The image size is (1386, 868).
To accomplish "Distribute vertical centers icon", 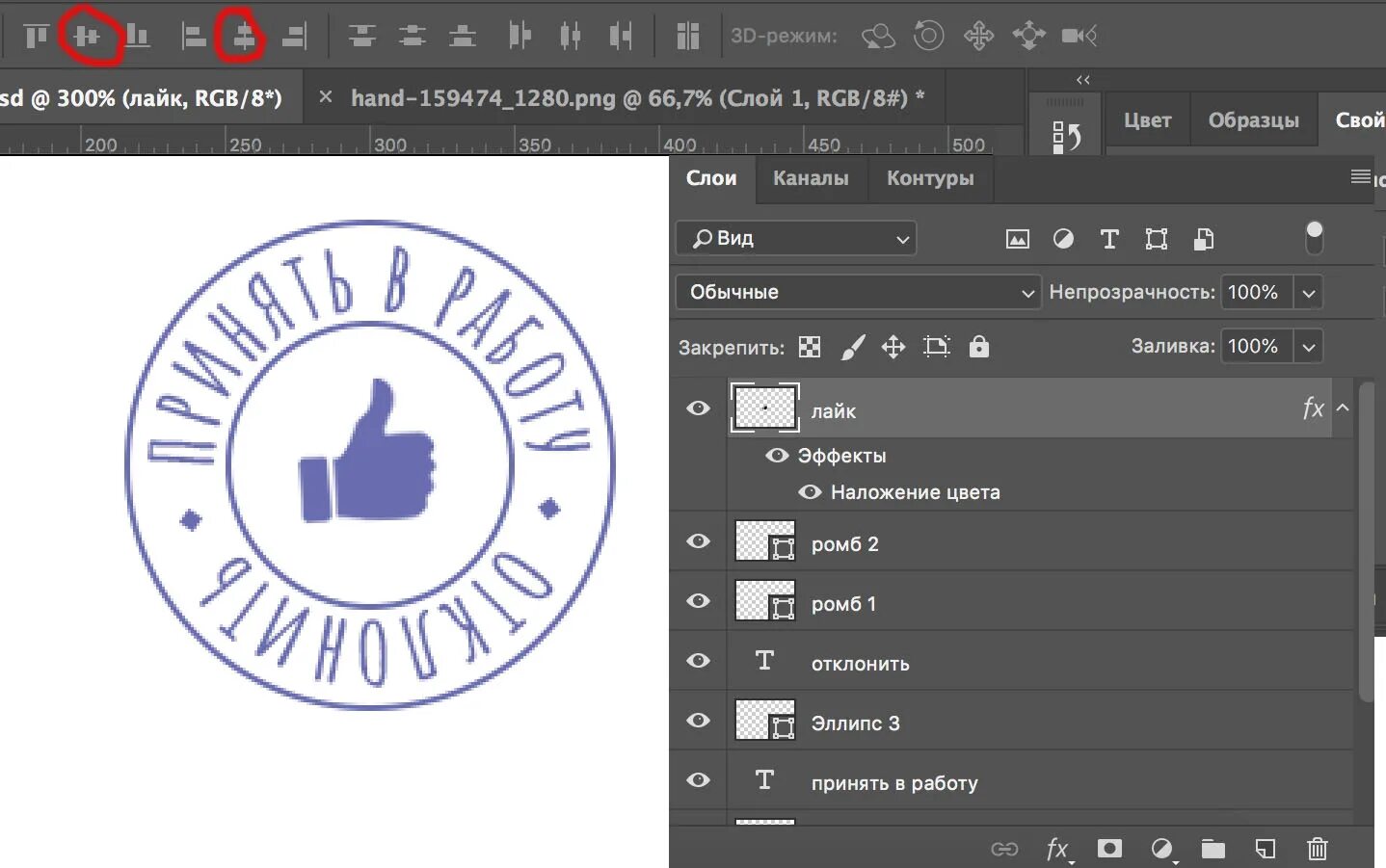I will pyautogui.click(x=413, y=37).
